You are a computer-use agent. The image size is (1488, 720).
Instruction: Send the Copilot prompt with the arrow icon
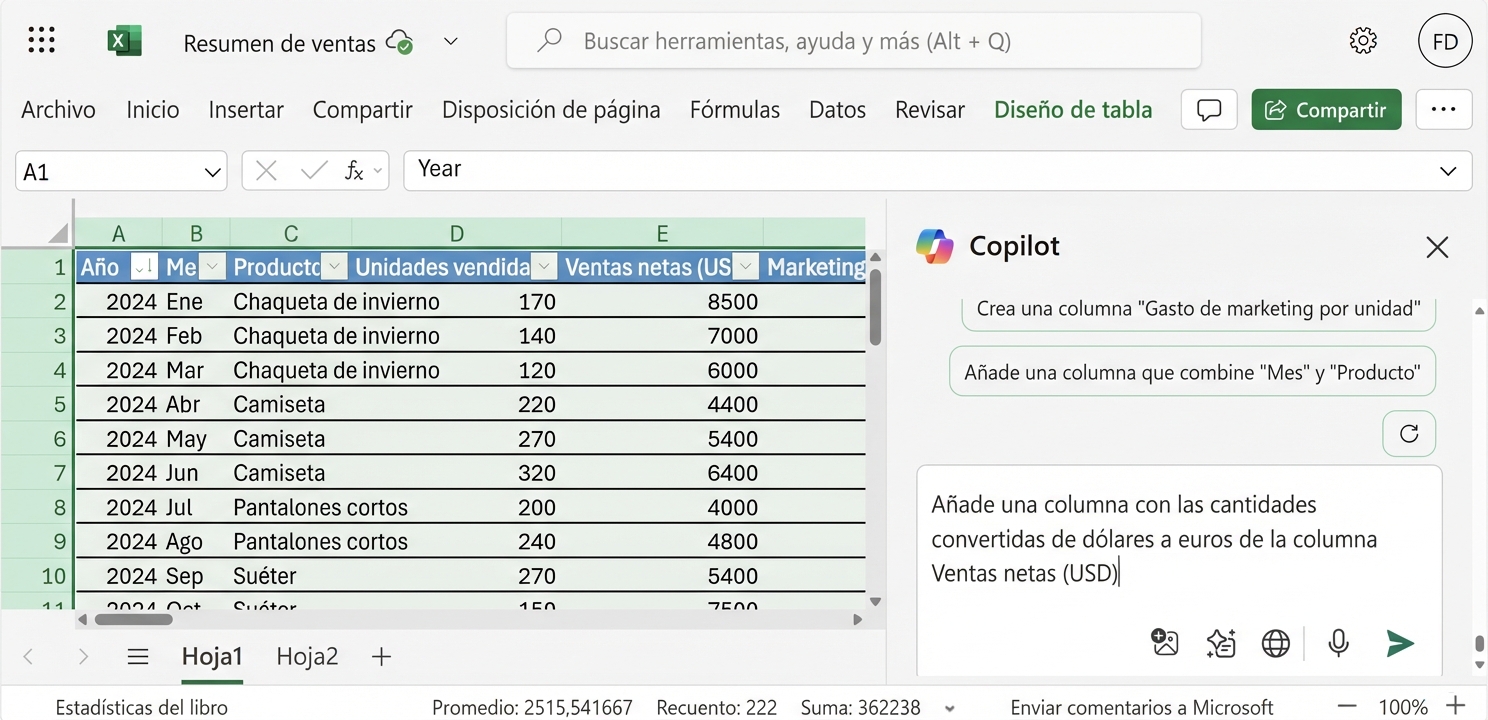click(x=1400, y=643)
